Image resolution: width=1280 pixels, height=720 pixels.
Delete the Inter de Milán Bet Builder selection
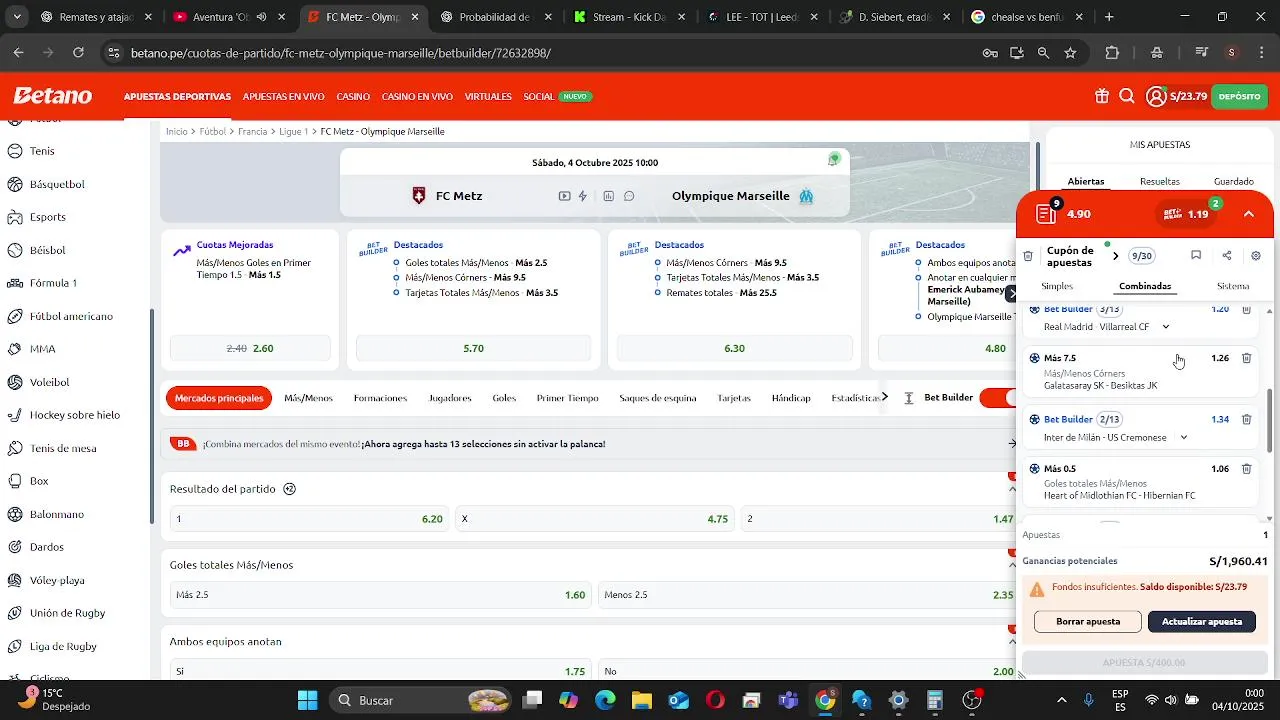pos(1246,420)
